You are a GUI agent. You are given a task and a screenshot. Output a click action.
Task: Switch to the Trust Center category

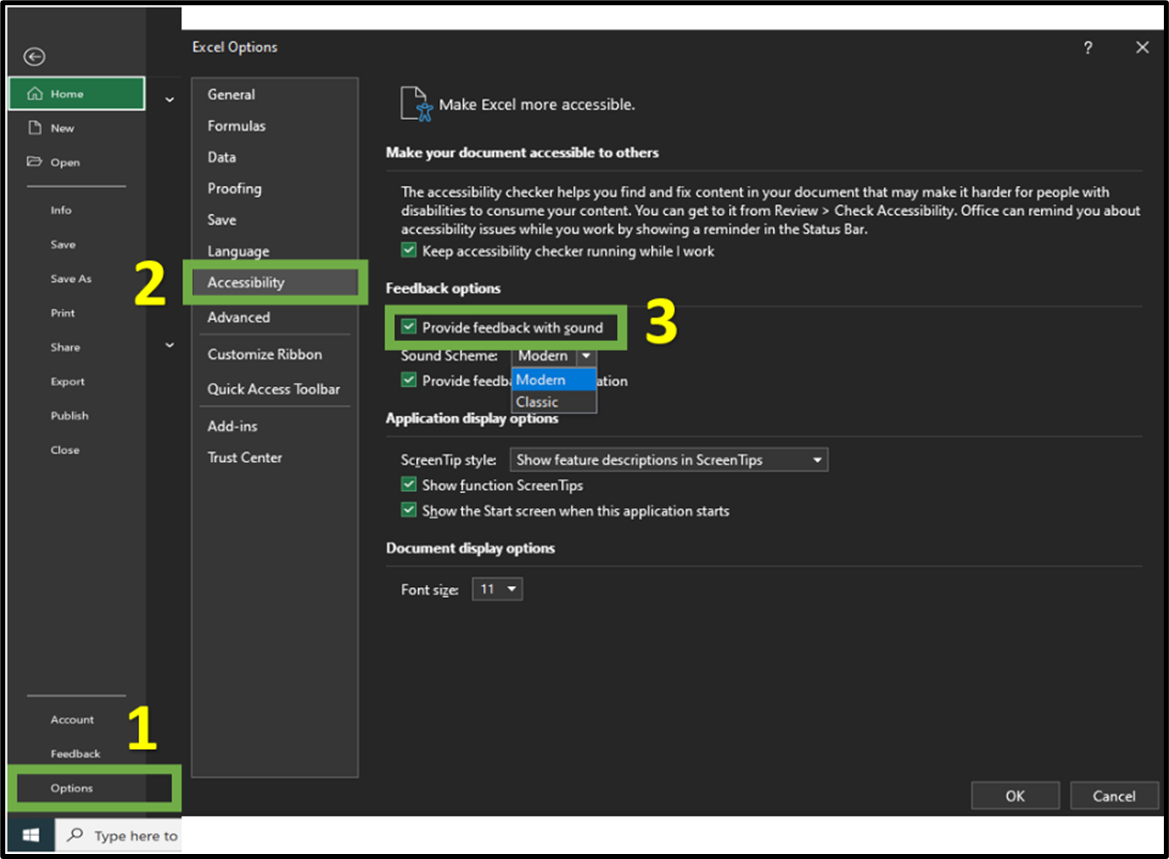(245, 457)
